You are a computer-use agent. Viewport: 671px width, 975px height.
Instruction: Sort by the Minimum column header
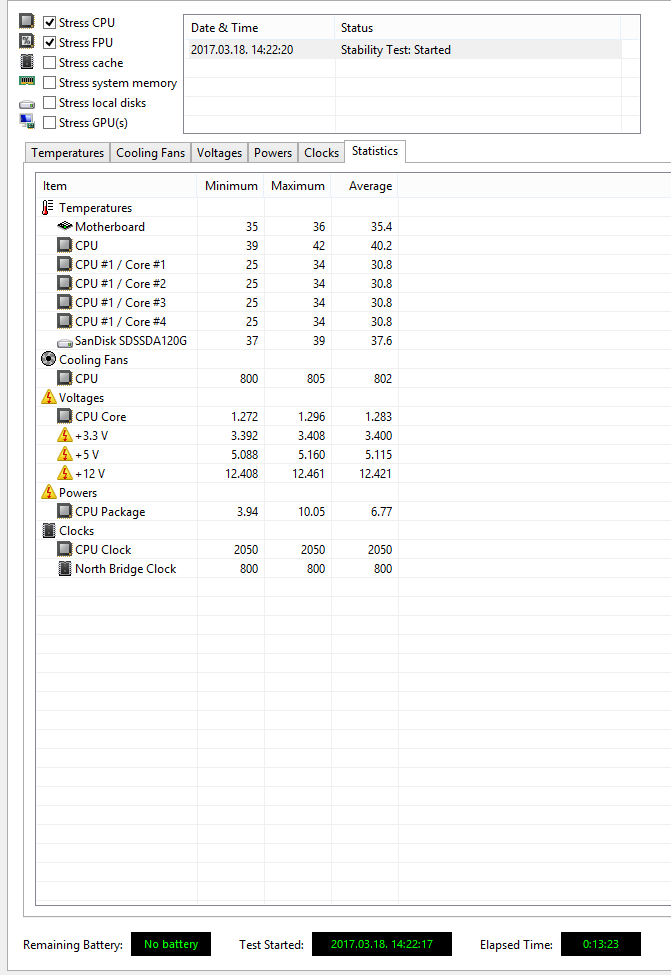pyautogui.click(x=231, y=186)
